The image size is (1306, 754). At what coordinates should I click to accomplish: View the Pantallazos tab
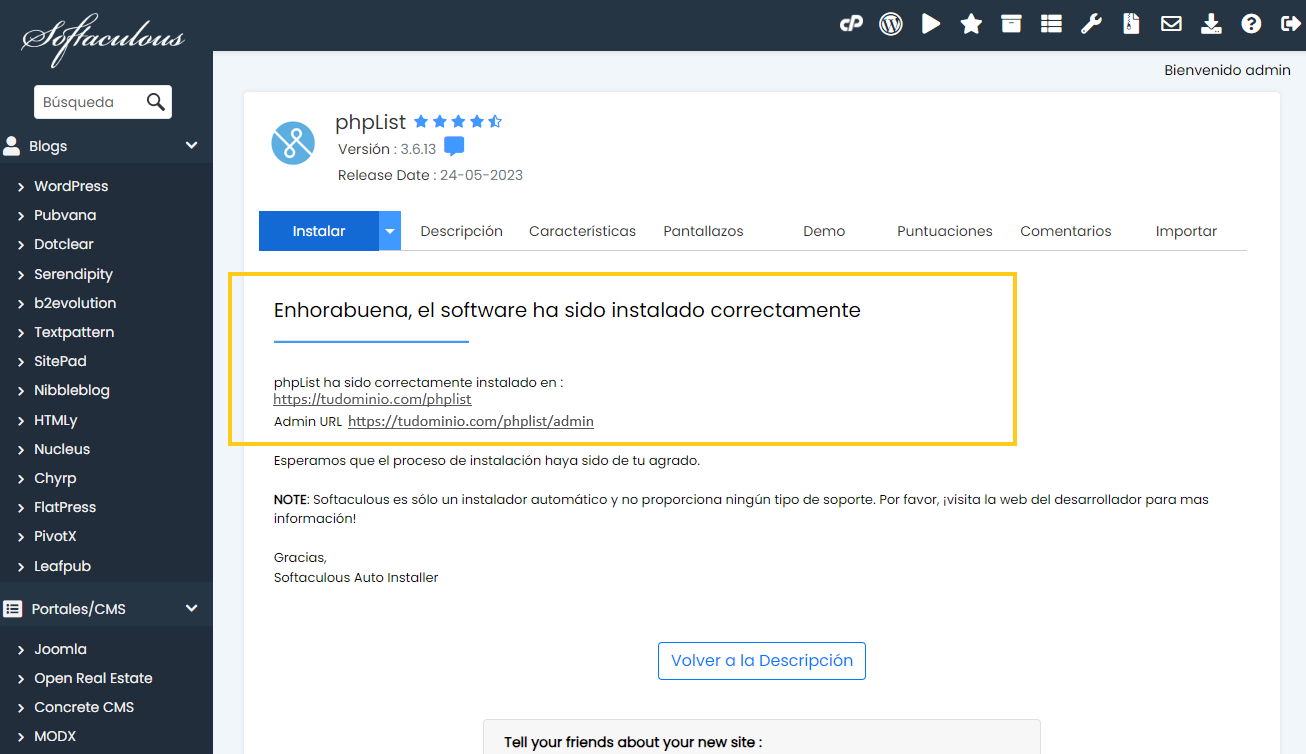click(703, 231)
